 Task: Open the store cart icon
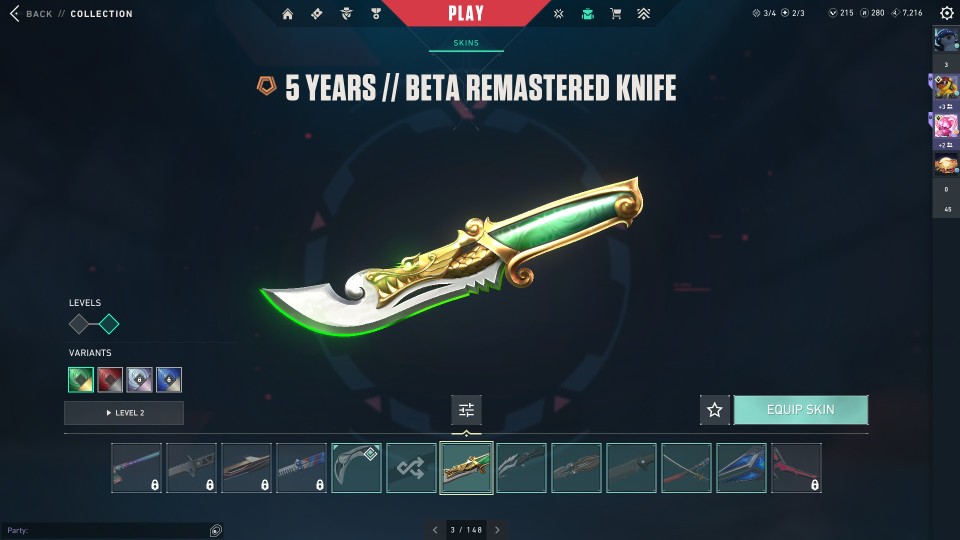[615, 13]
